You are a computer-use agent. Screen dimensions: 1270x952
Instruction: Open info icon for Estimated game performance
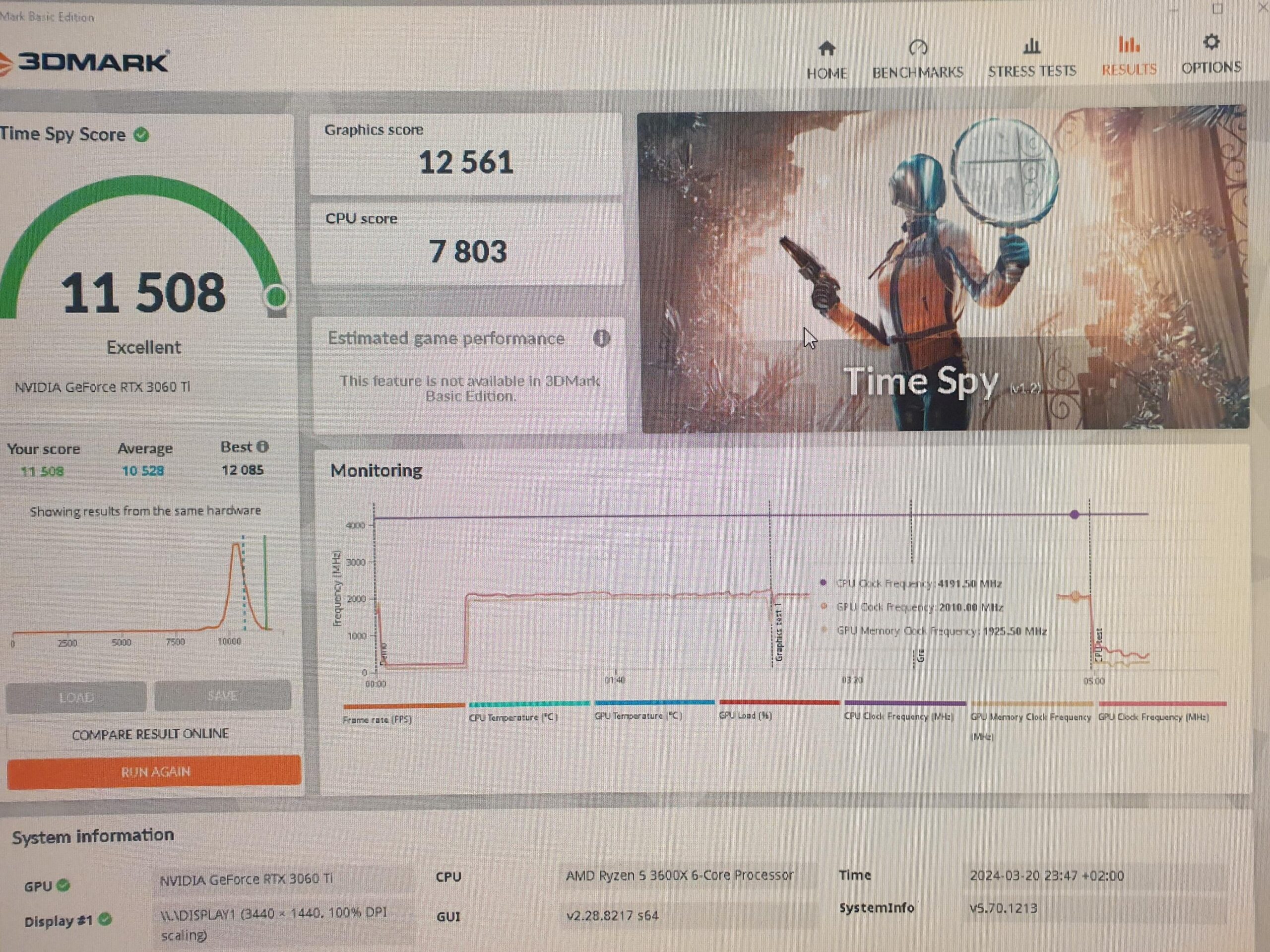click(601, 338)
